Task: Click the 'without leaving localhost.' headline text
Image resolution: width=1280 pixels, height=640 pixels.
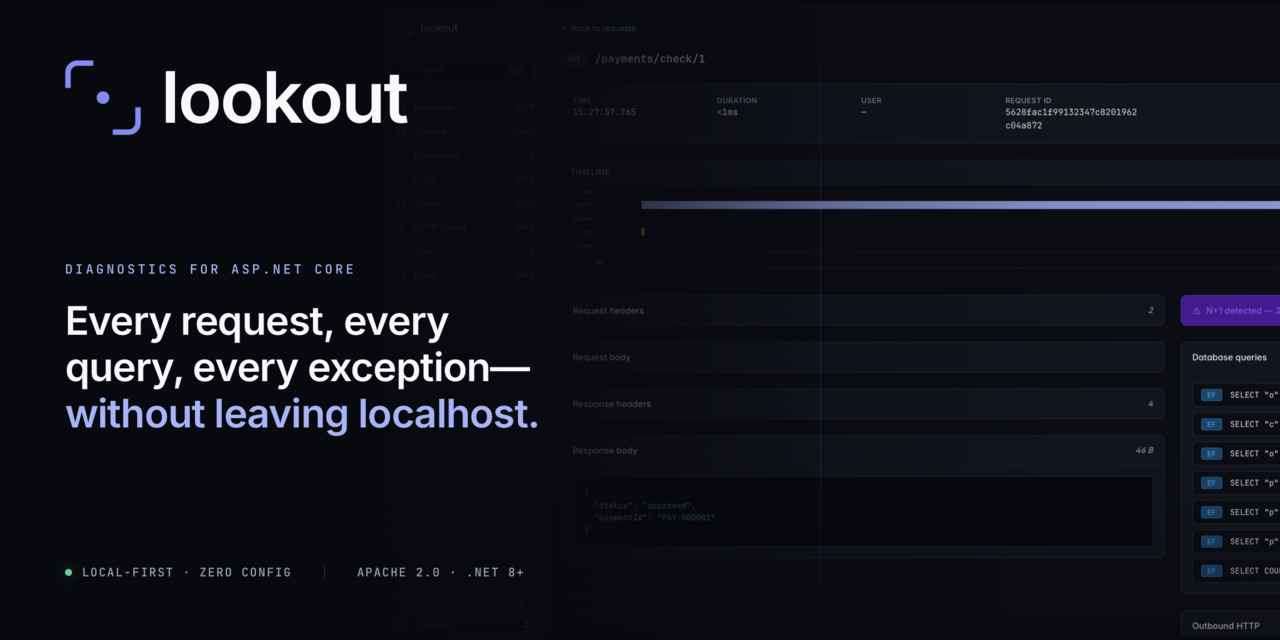Action: pyautogui.click(x=302, y=414)
